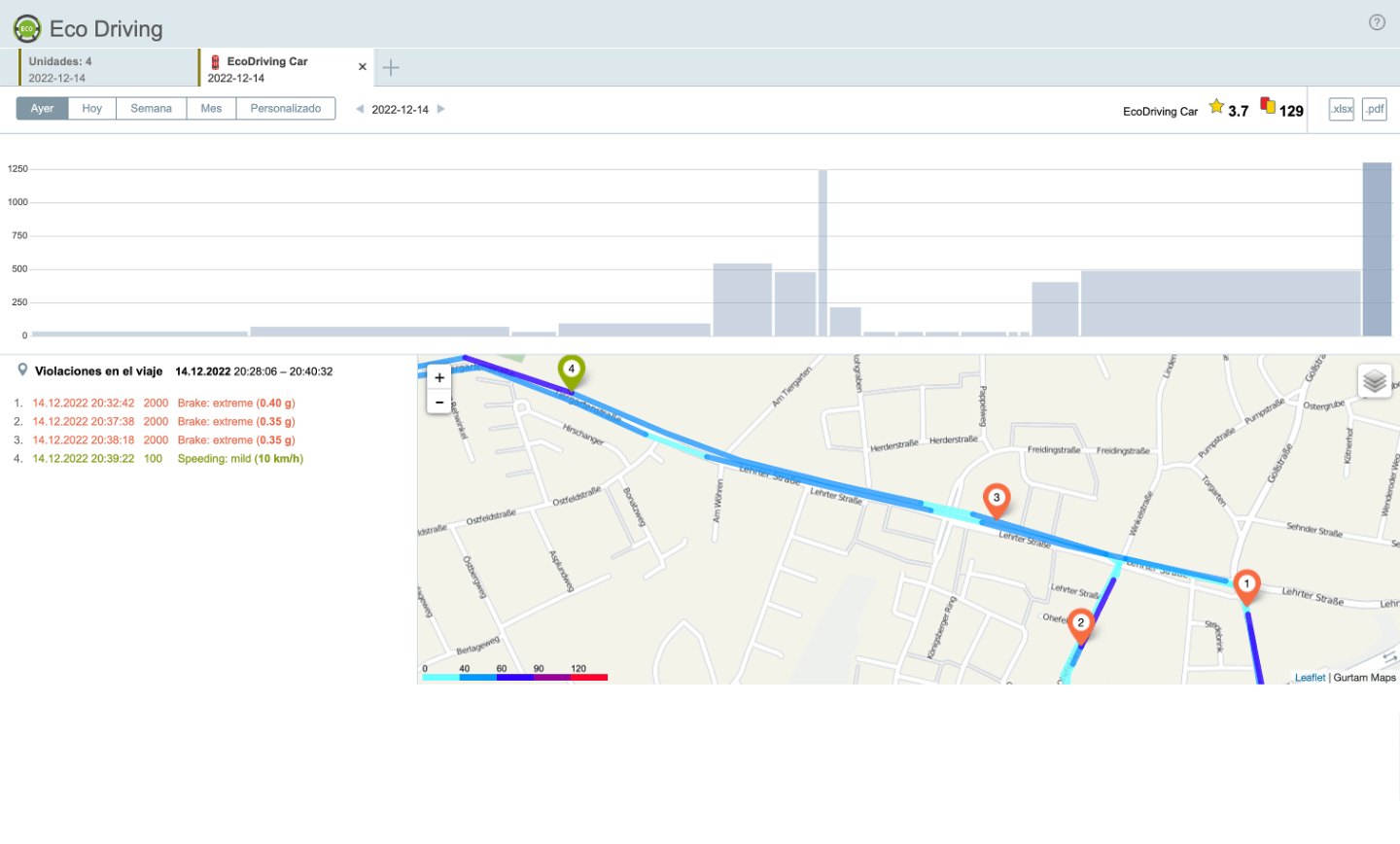Add a new tab with plus

(x=391, y=68)
